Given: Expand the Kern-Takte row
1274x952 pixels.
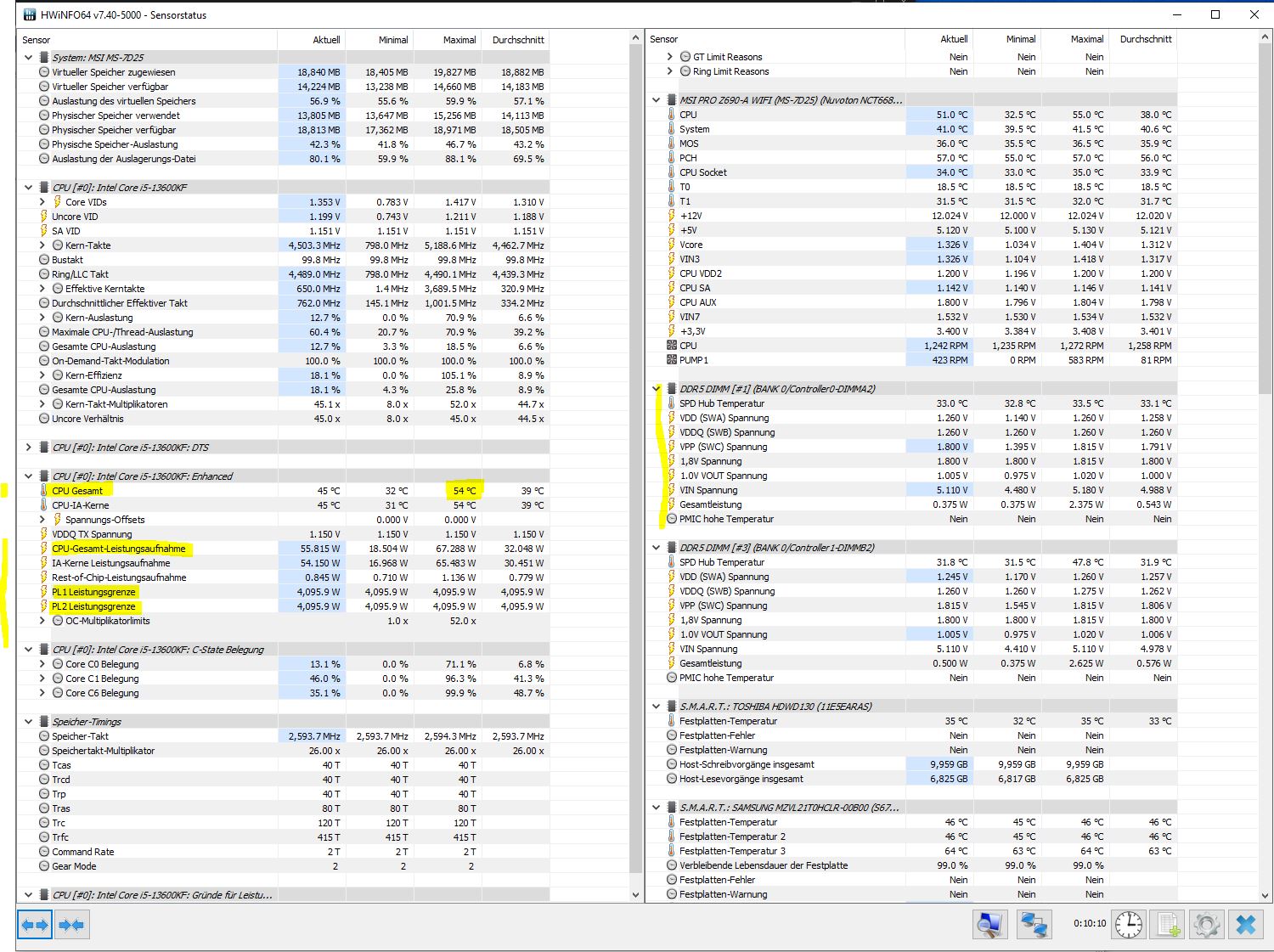Looking at the screenshot, I should click(x=42, y=245).
